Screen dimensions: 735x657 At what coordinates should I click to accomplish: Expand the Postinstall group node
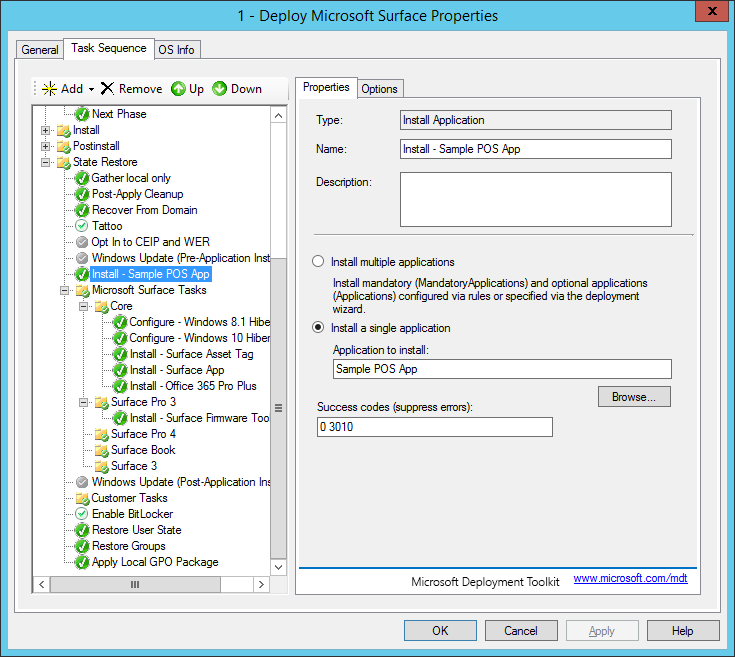(46, 146)
